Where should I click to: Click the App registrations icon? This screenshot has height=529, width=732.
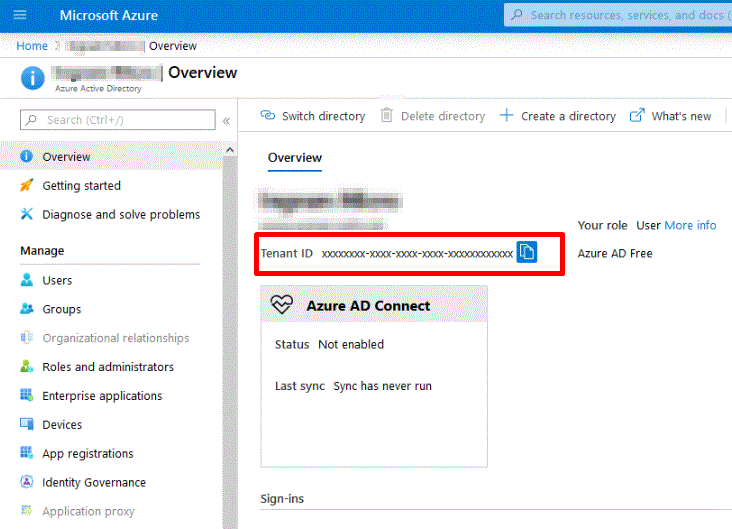[x=27, y=452]
